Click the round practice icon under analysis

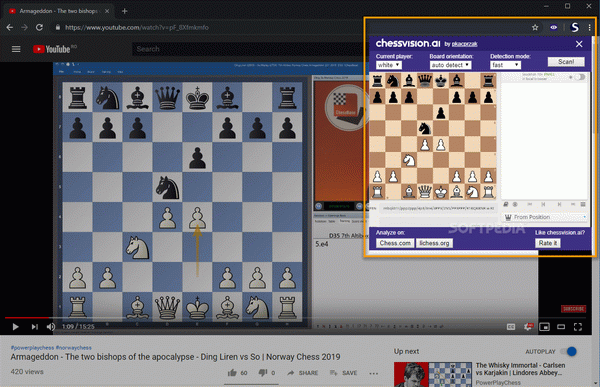515,204
